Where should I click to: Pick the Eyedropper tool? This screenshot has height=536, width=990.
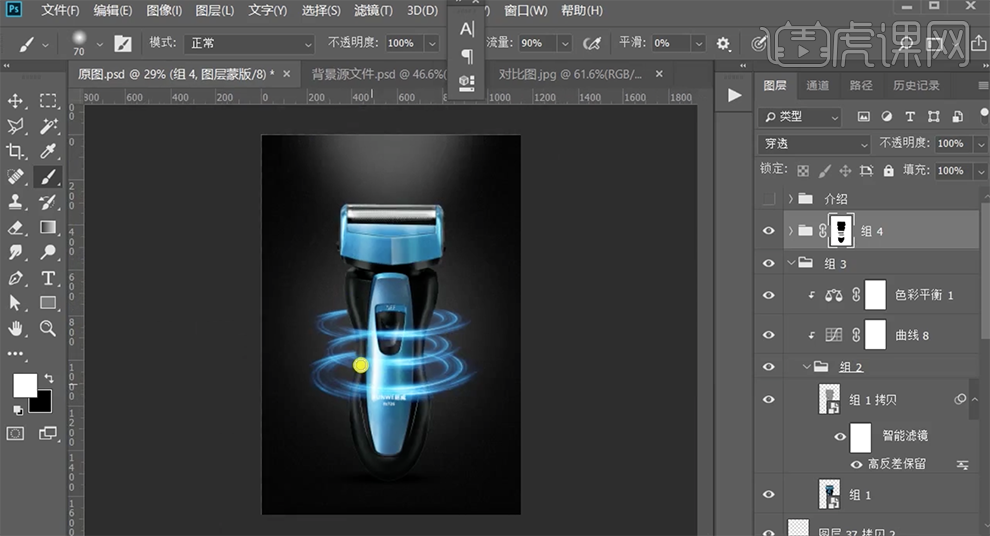click(x=47, y=152)
